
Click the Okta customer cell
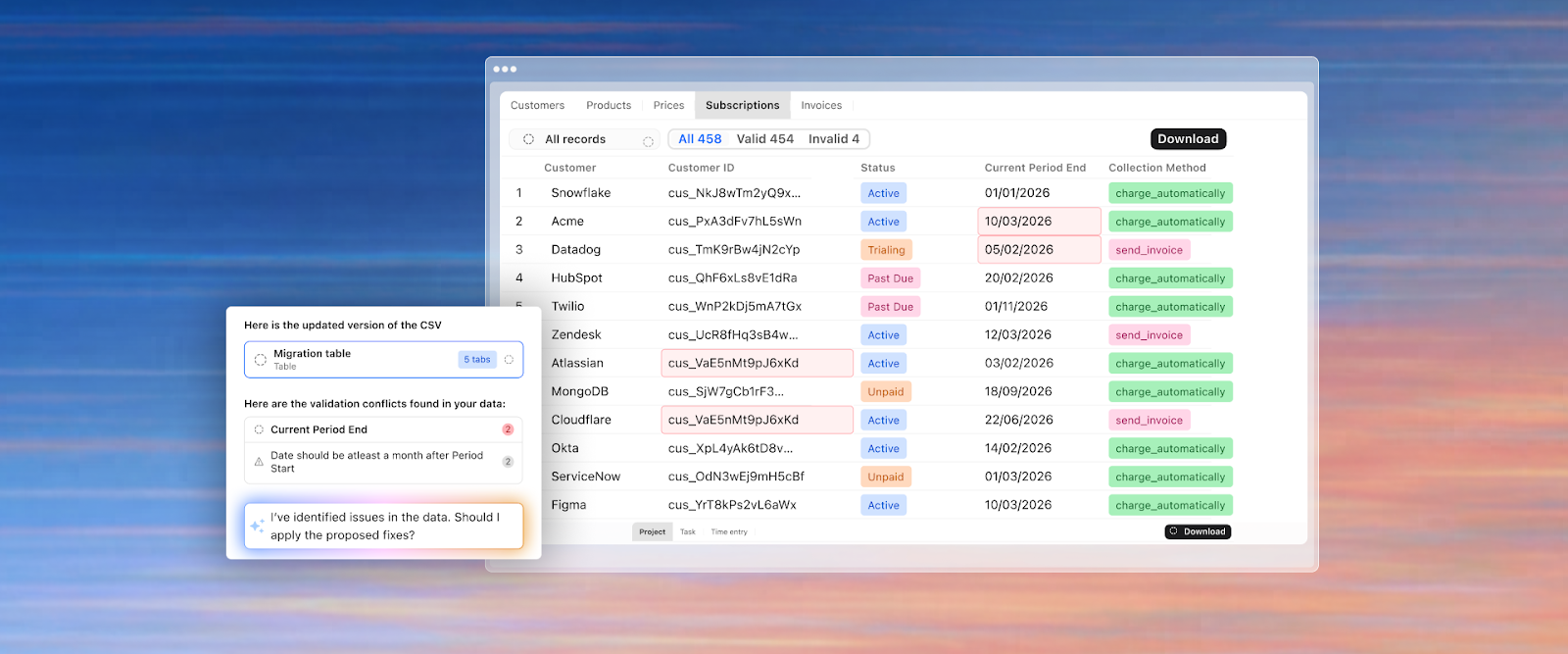(x=564, y=449)
